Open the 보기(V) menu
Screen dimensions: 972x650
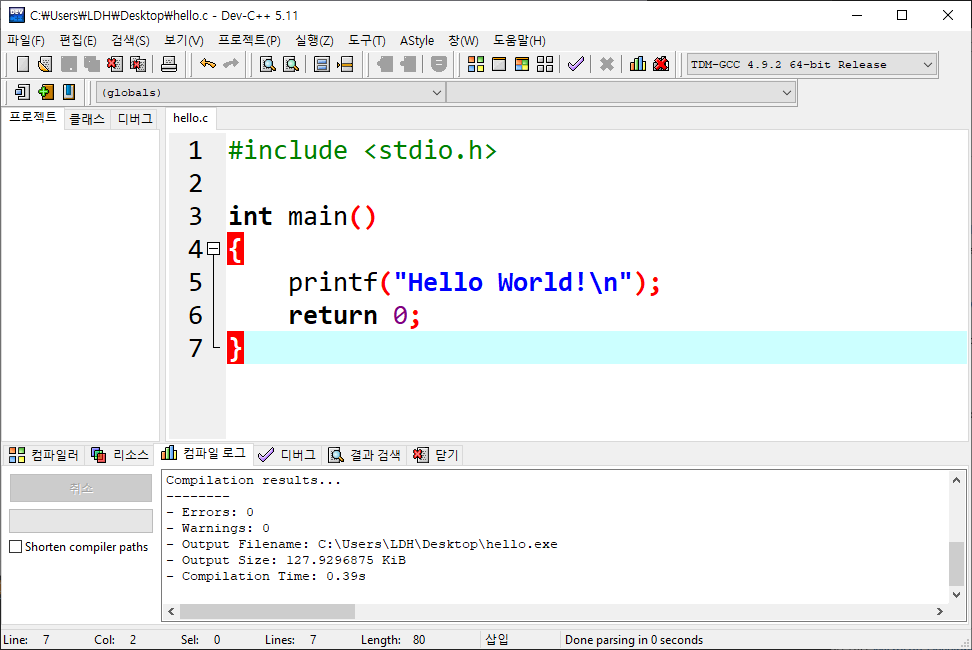183,40
